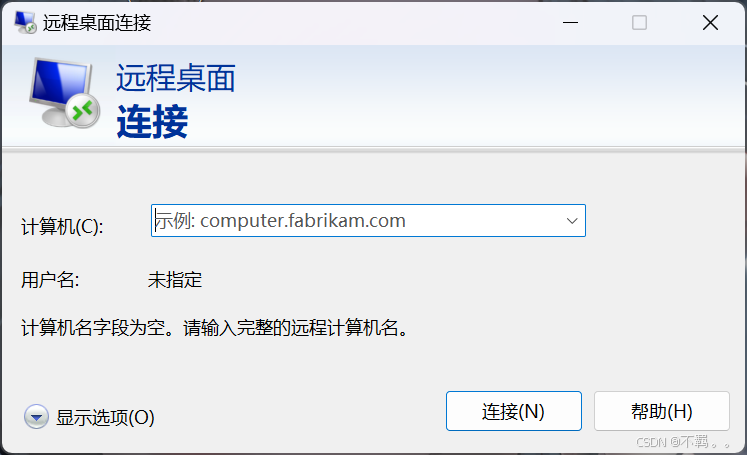747x455 pixels.
Task: Click the 显示选项(O) label
Action: coord(105,417)
